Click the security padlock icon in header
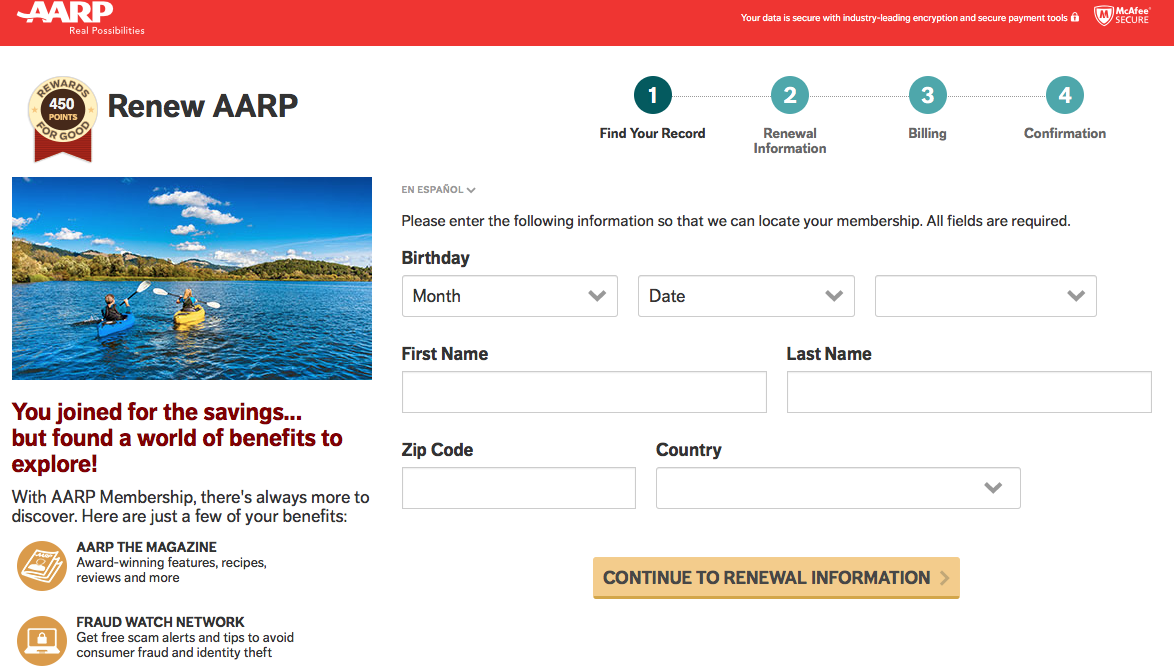 (1075, 18)
